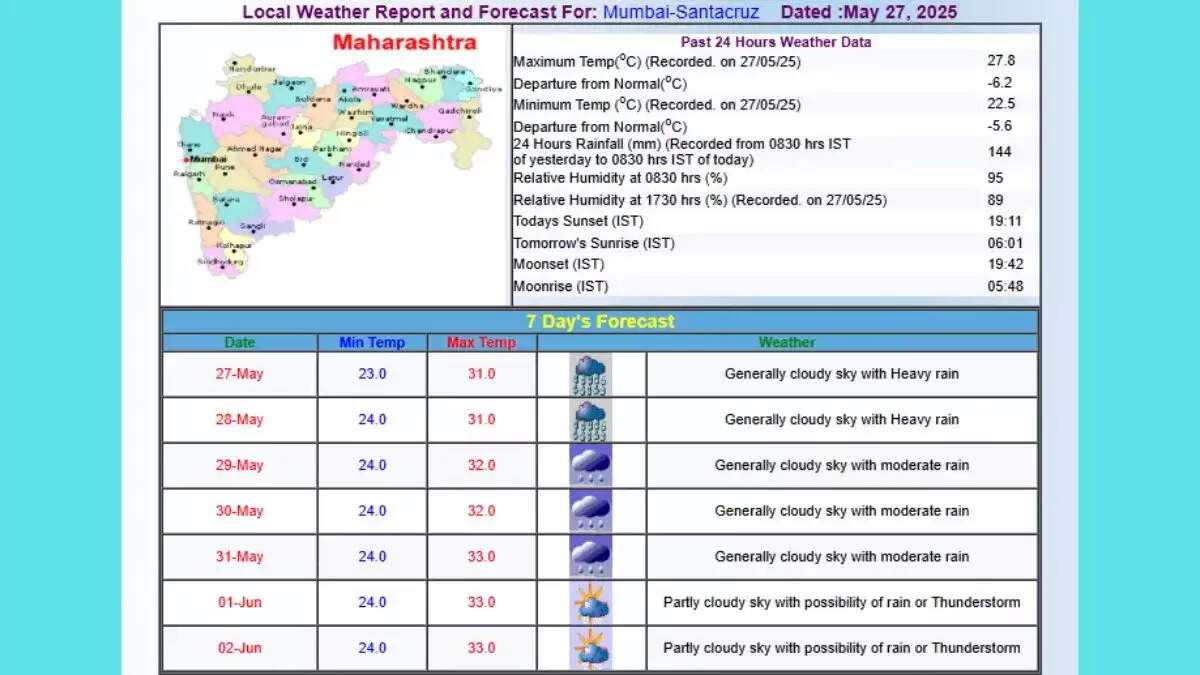This screenshot has width=1200, height=675.
Task: Select the Min Temp value for 27-May
Action: pyautogui.click(x=372, y=373)
